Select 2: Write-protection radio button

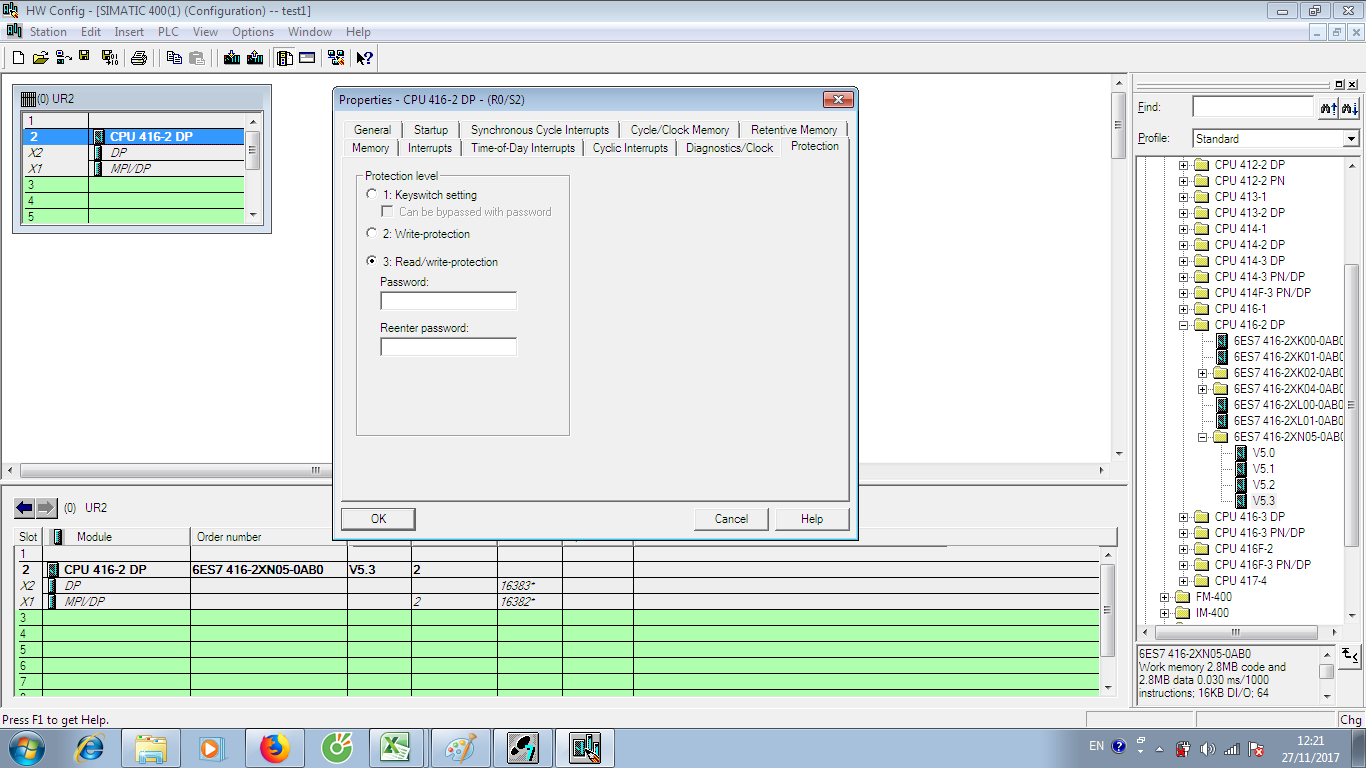(372, 234)
